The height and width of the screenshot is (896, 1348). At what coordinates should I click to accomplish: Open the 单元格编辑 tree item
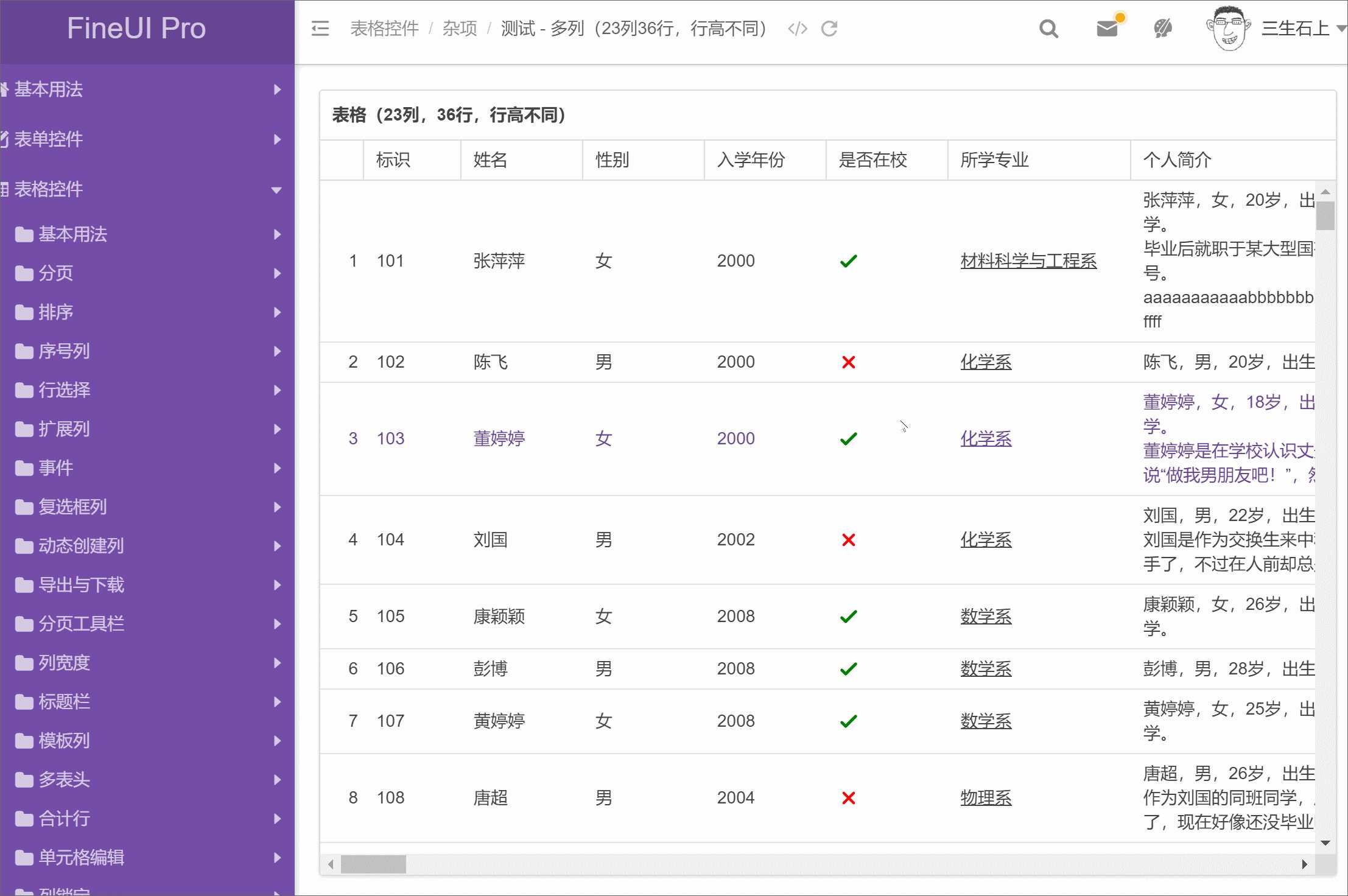[147, 858]
